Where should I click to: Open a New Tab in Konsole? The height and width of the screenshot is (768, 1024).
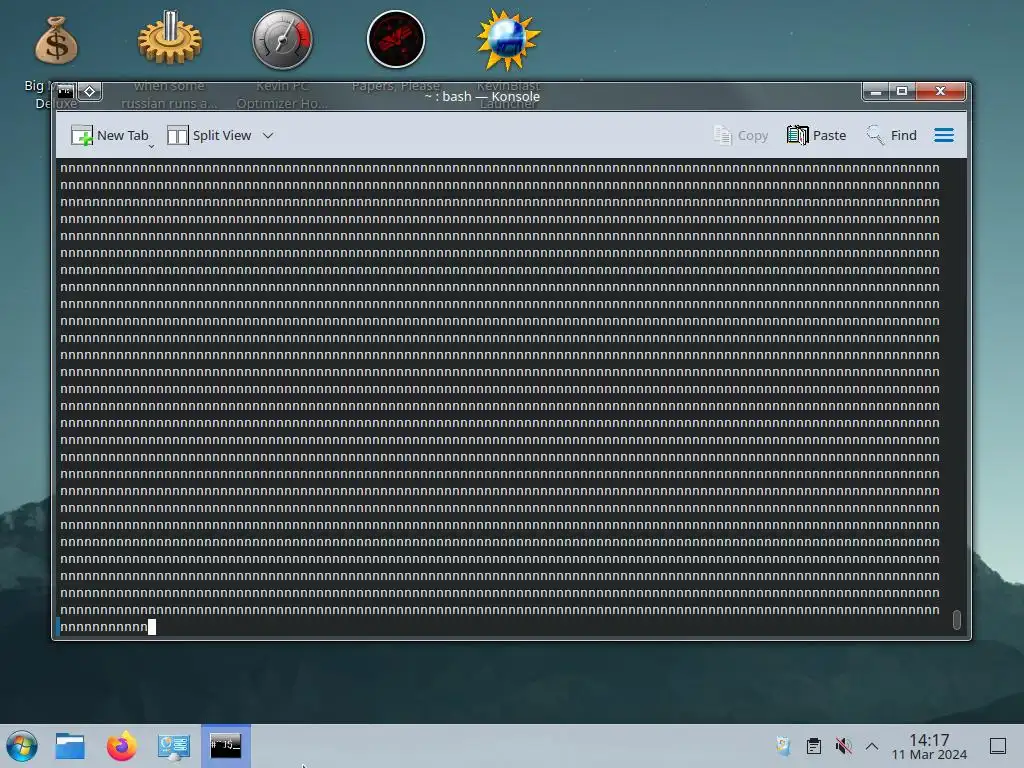pyautogui.click(x=110, y=135)
